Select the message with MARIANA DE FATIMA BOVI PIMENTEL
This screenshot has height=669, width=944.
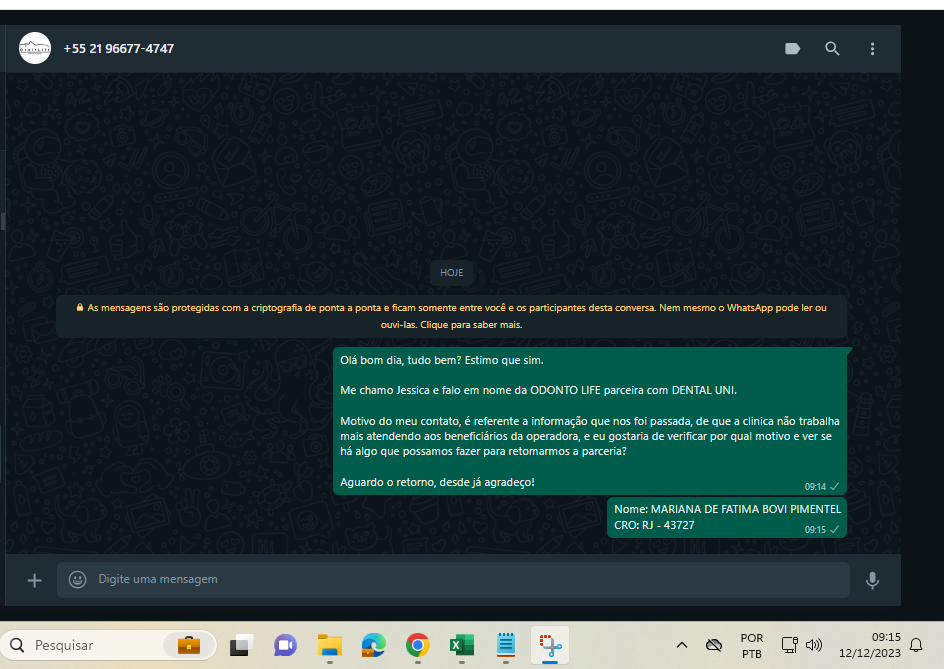[727, 517]
